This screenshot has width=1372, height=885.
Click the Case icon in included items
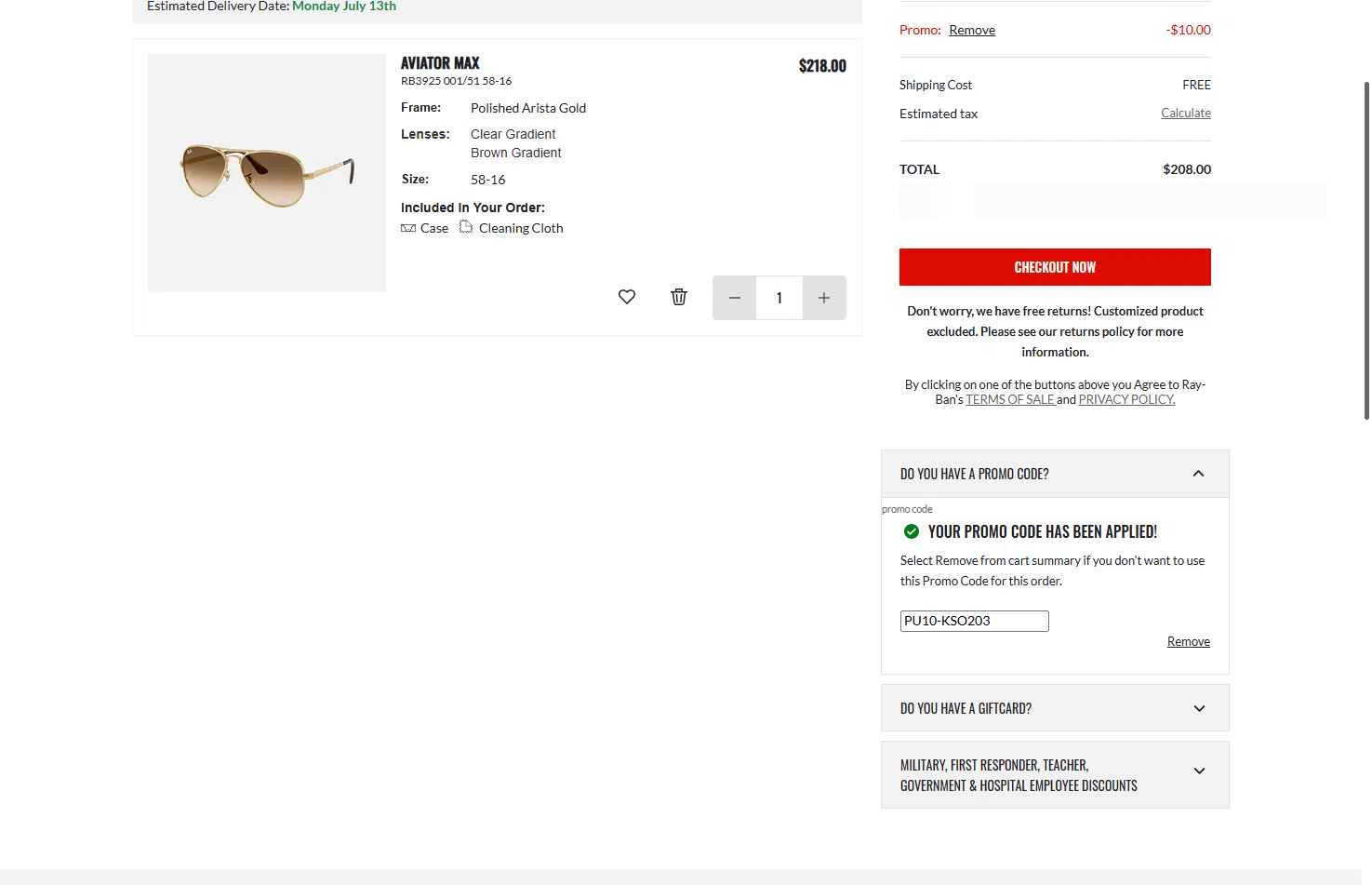(x=408, y=228)
